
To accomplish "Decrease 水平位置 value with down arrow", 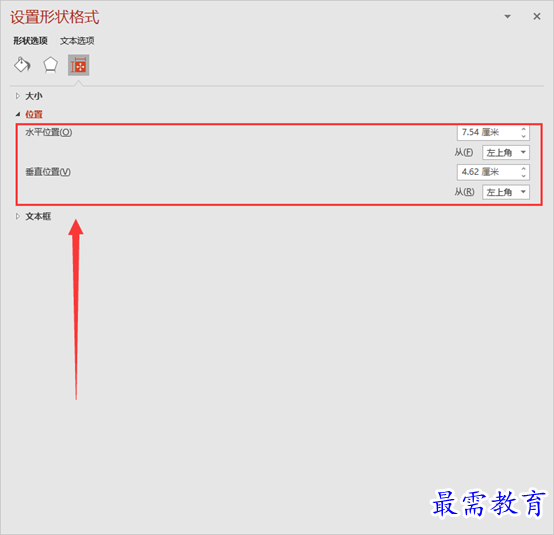I will pyautogui.click(x=524, y=136).
